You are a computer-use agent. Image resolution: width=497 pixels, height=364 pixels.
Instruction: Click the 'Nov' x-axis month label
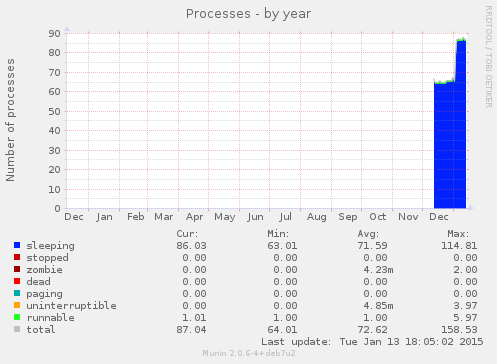pyautogui.click(x=408, y=217)
